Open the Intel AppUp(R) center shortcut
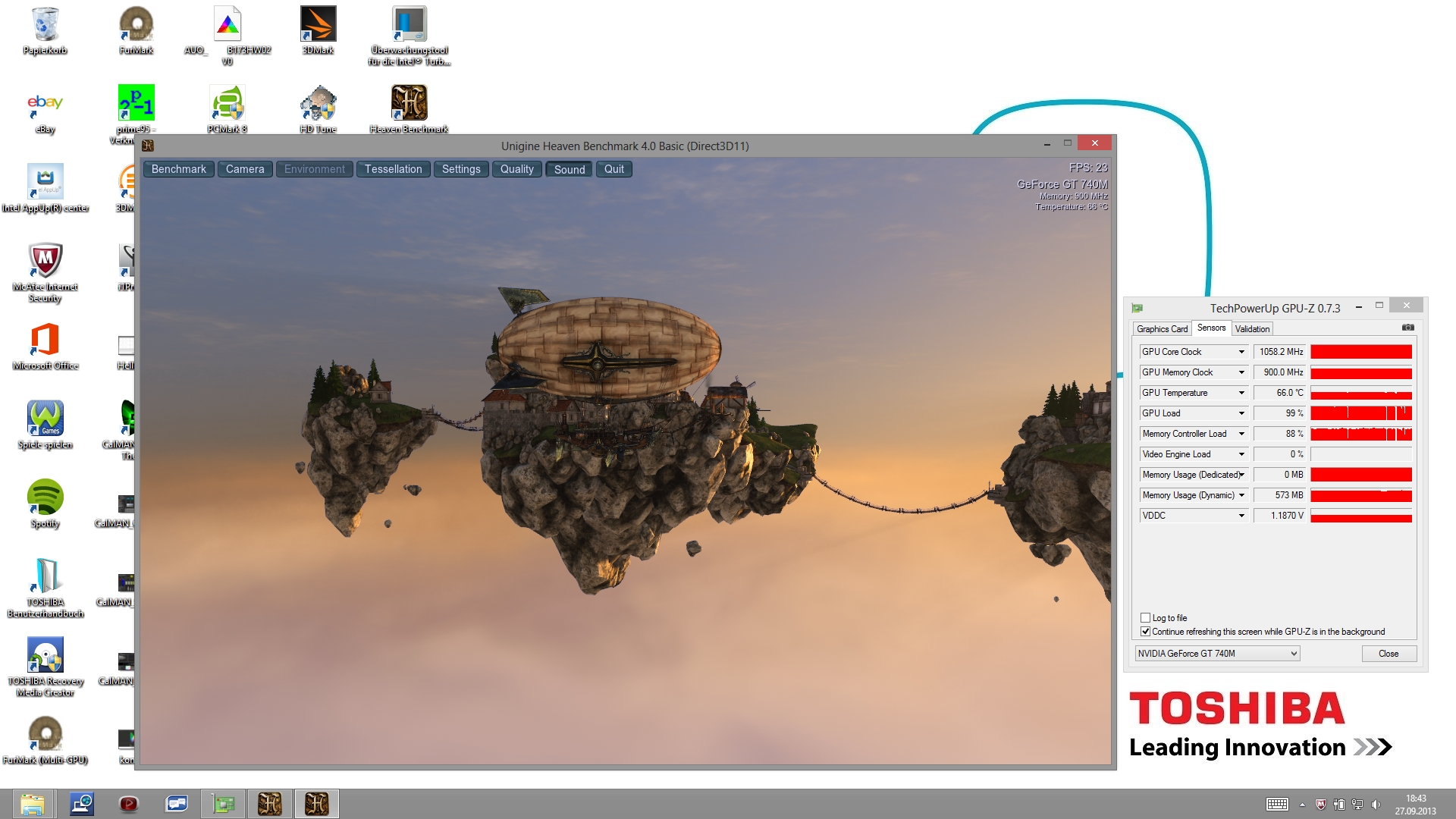The width and height of the screenshot is (1456, 819). [45, 188]
